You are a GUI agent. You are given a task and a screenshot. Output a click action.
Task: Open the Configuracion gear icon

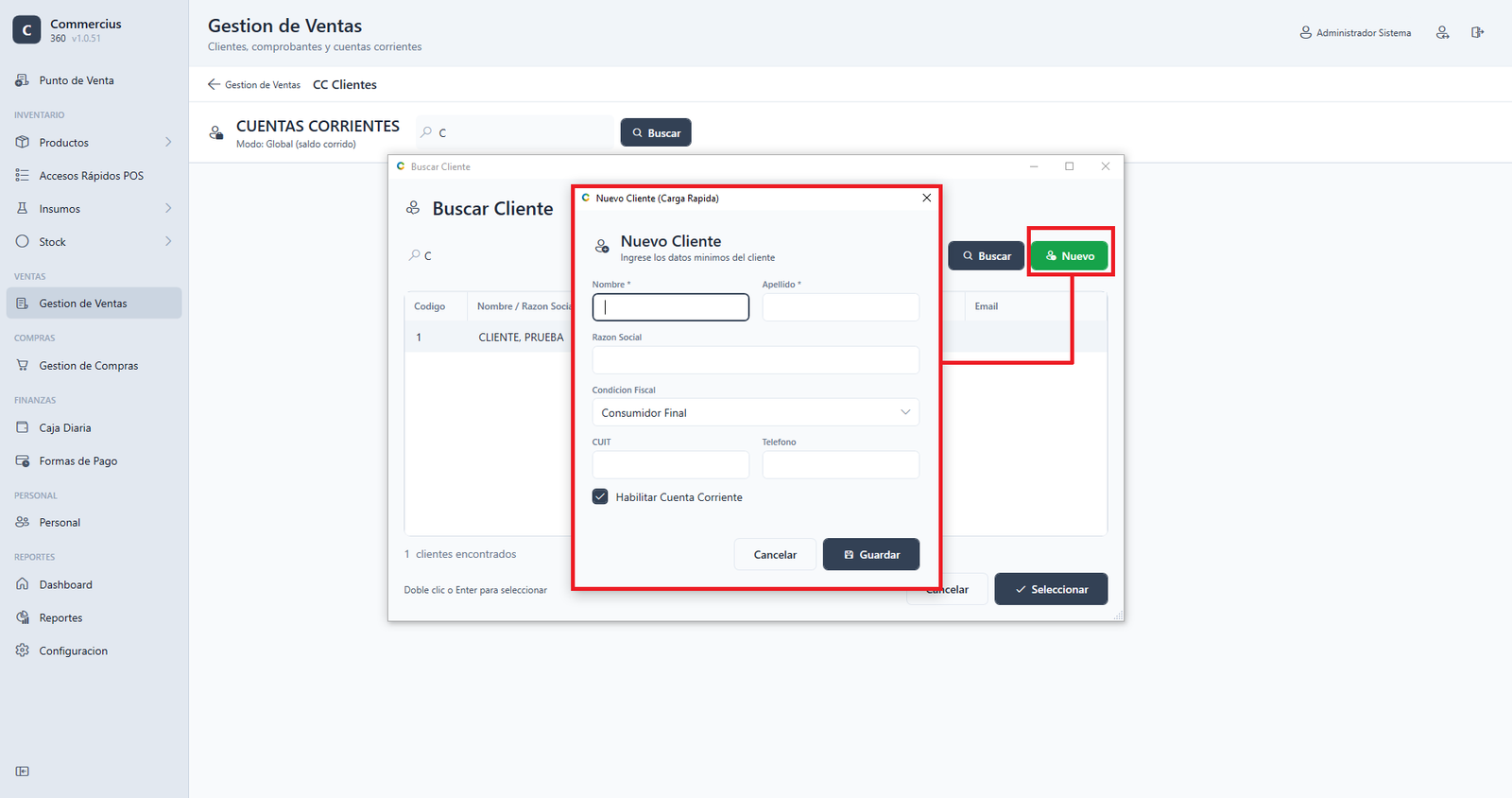[x=23, y=651]
